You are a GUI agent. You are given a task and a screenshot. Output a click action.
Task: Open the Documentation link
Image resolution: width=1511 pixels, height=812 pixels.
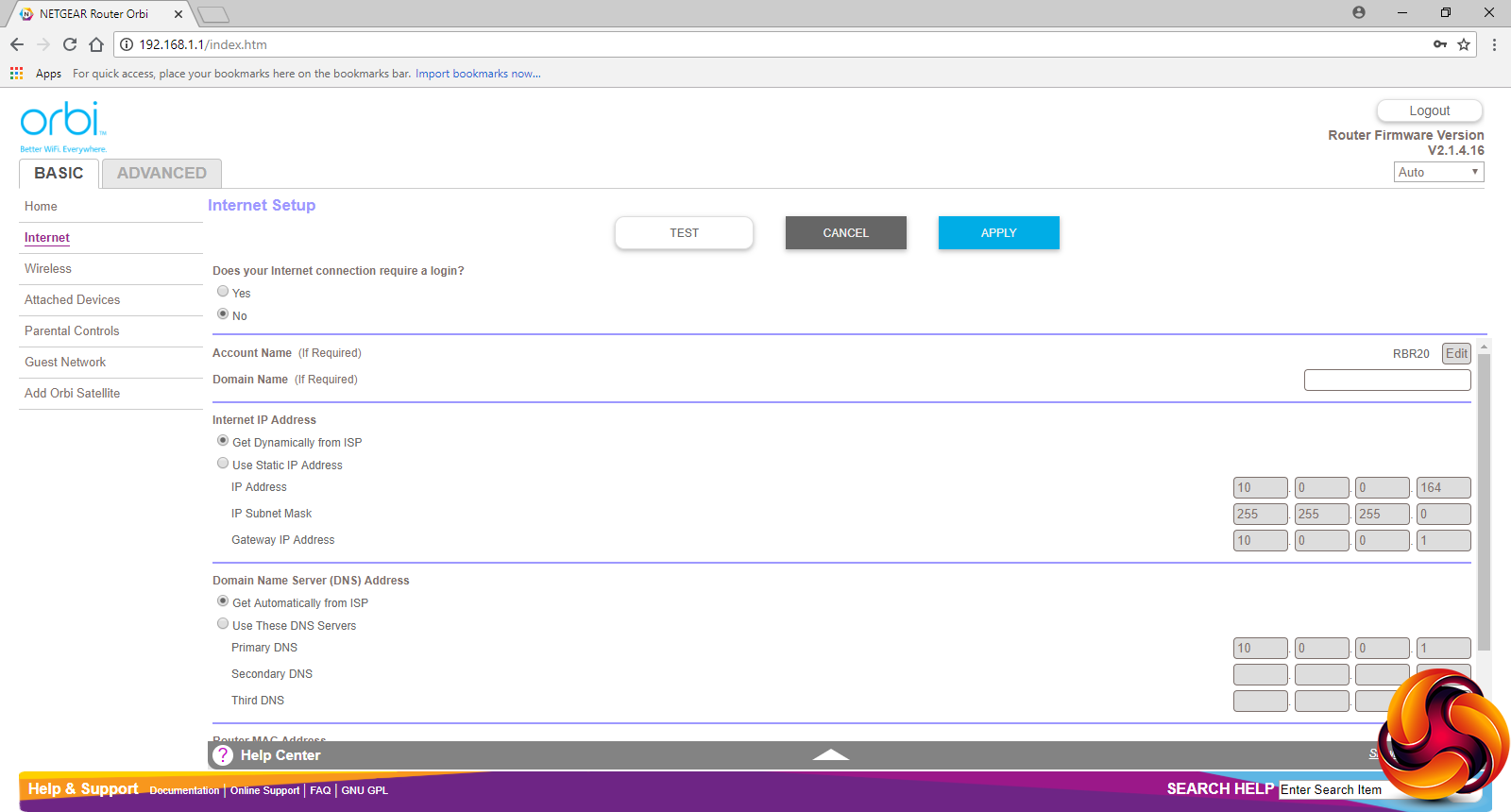pyautogui.click(x=184, y=790)
